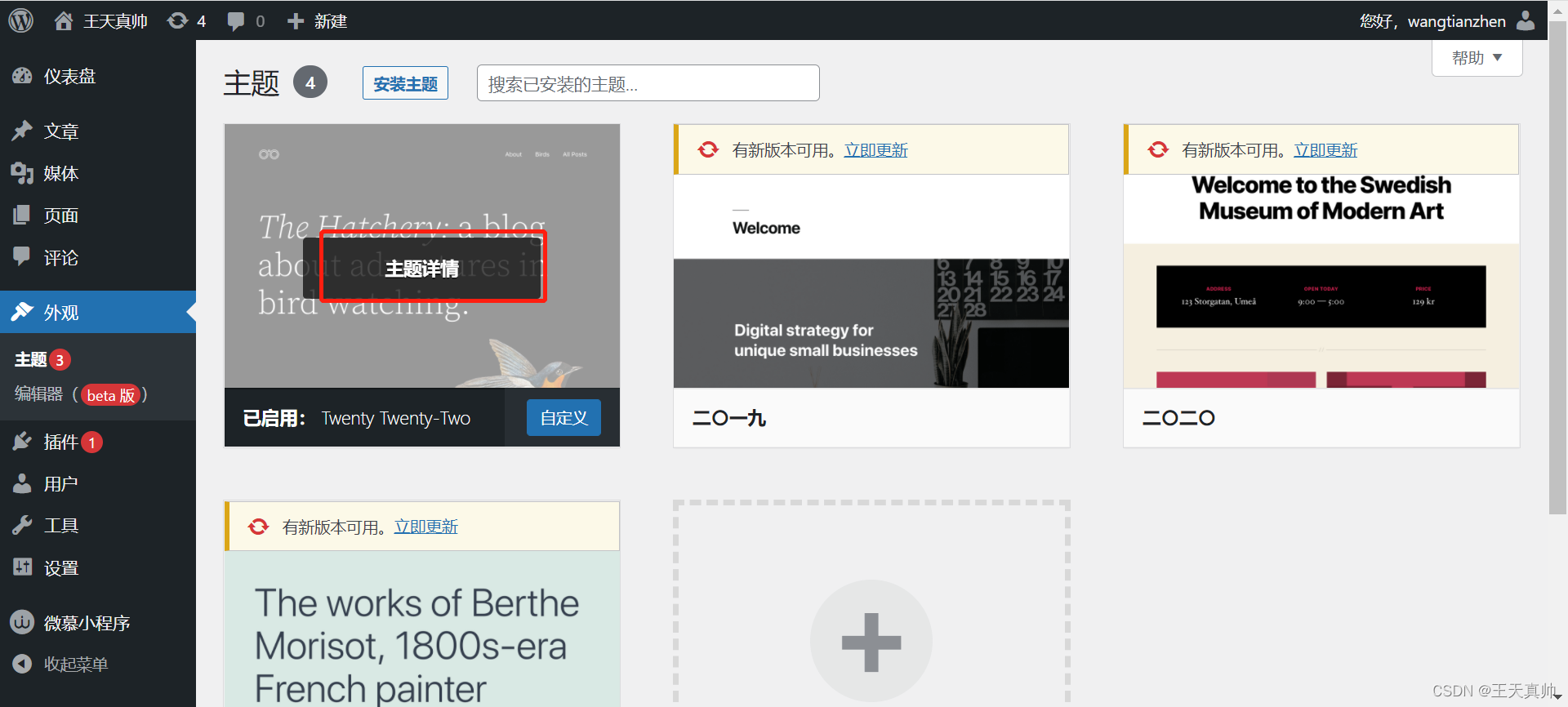Click the Twenty Twenty-Two active theme name

coord(396,418)
